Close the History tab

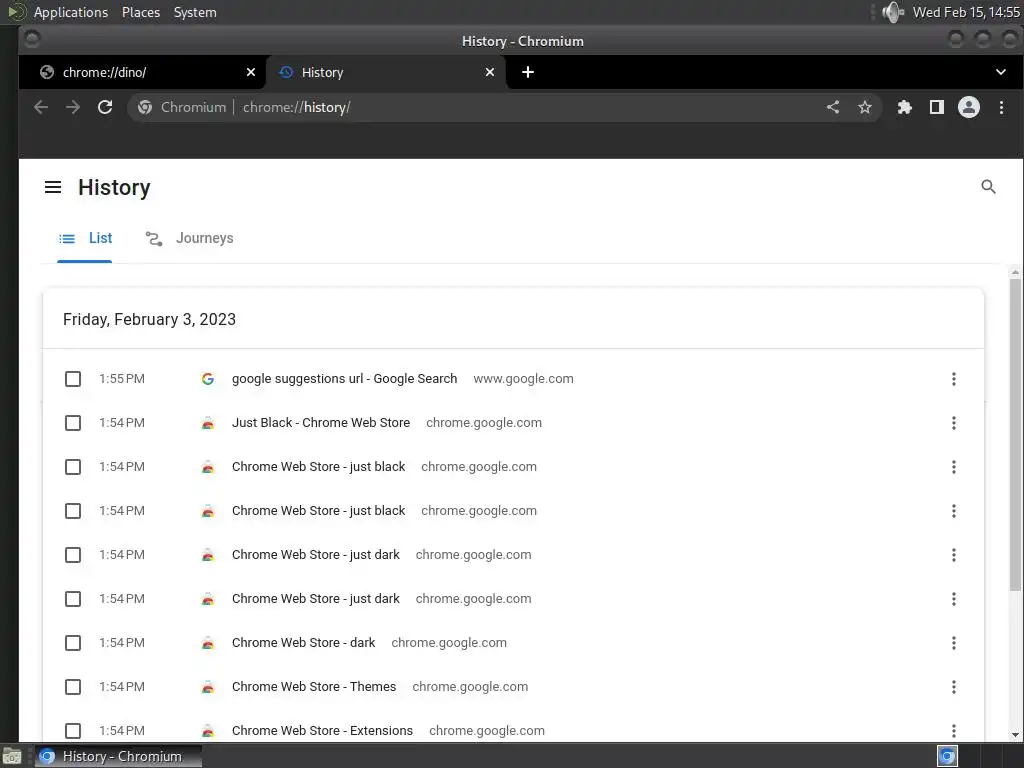click(x=490, y=72)
